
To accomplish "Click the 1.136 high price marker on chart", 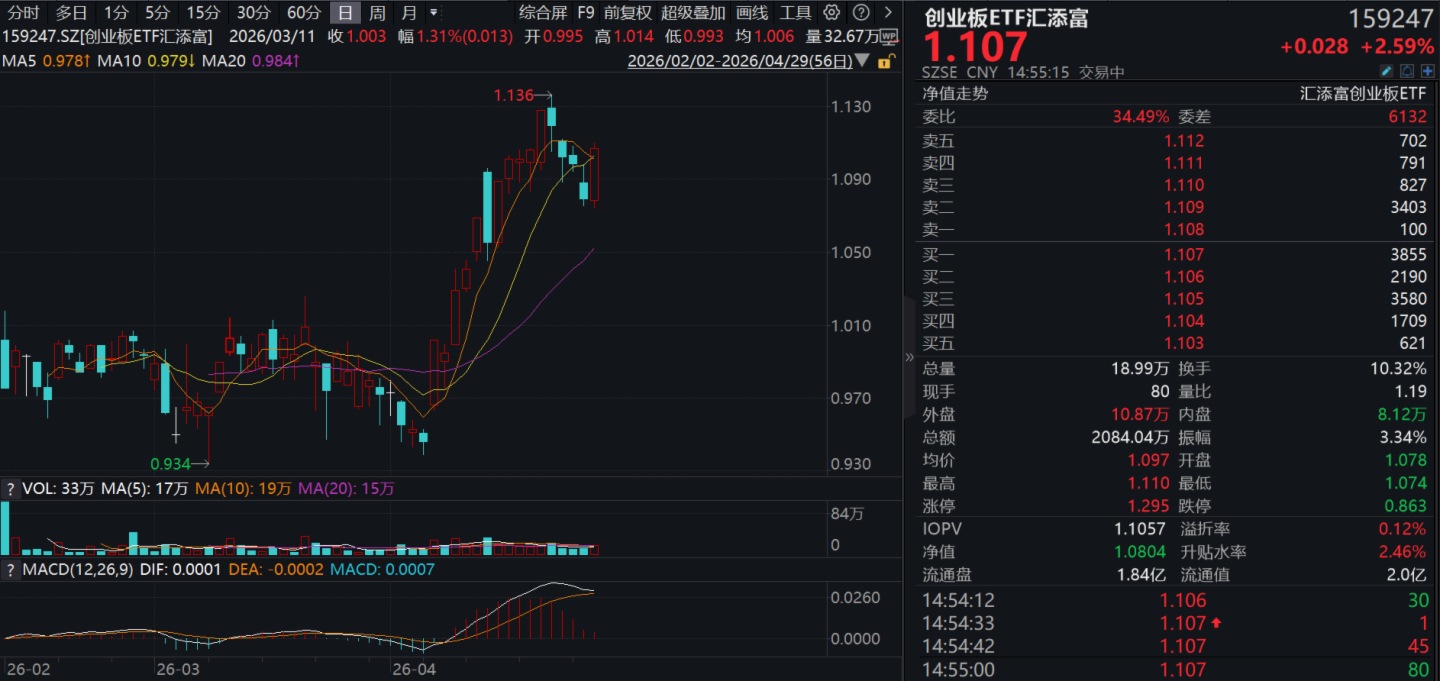I will coord(514,96).
